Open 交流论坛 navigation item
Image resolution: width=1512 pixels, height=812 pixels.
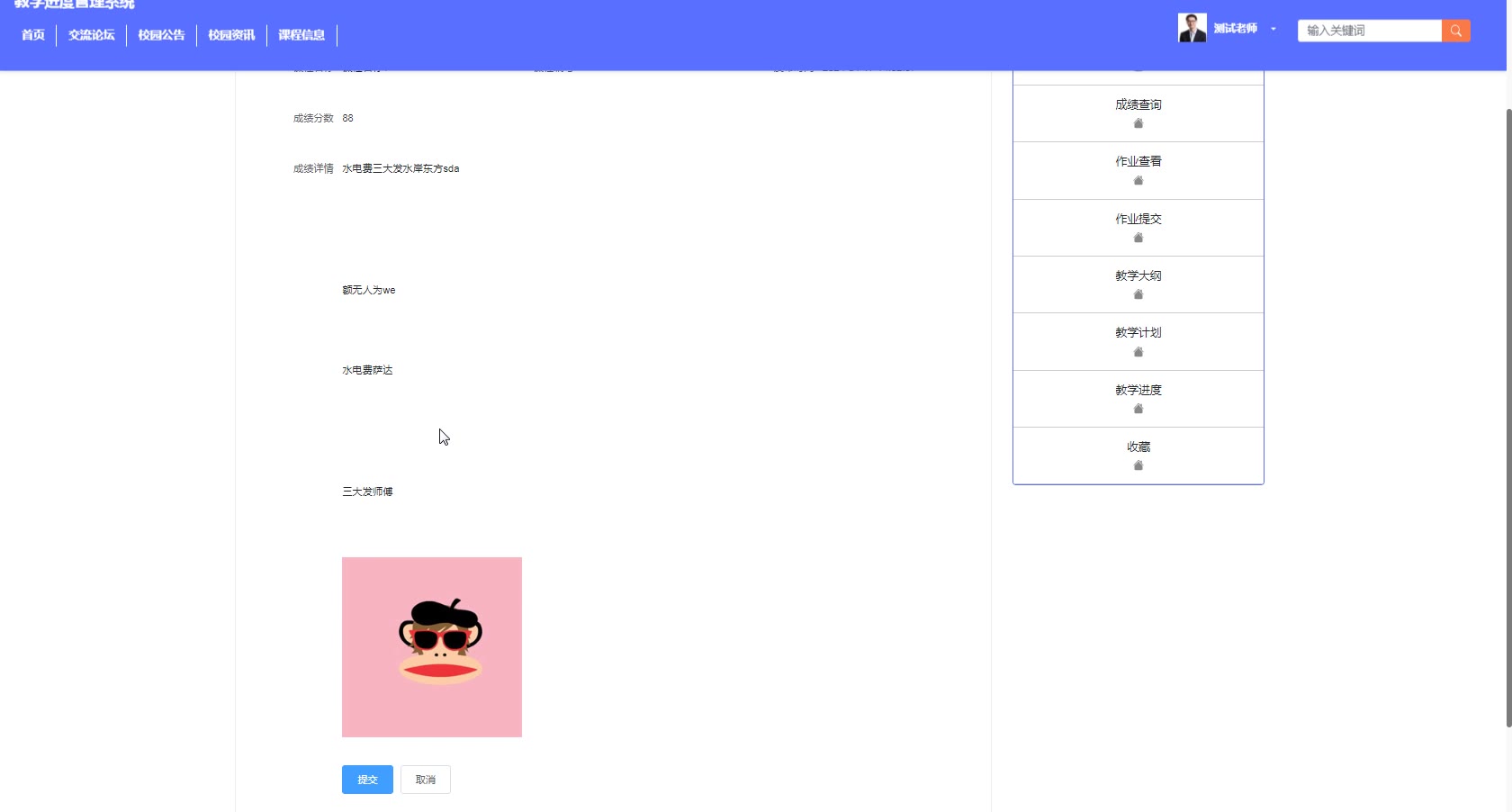[x=92, y=35]
